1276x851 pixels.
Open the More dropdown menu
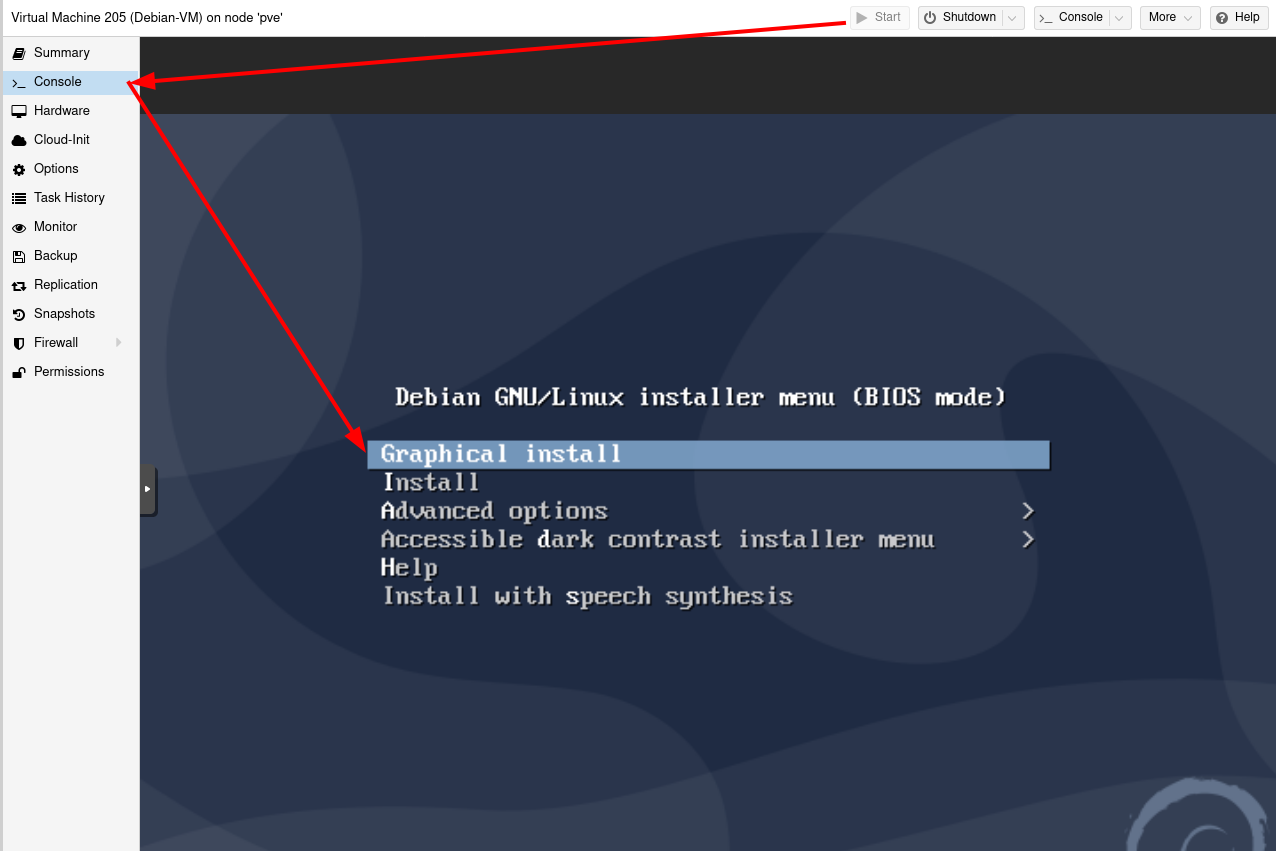pyautogui.click(x=1170, y=18)
